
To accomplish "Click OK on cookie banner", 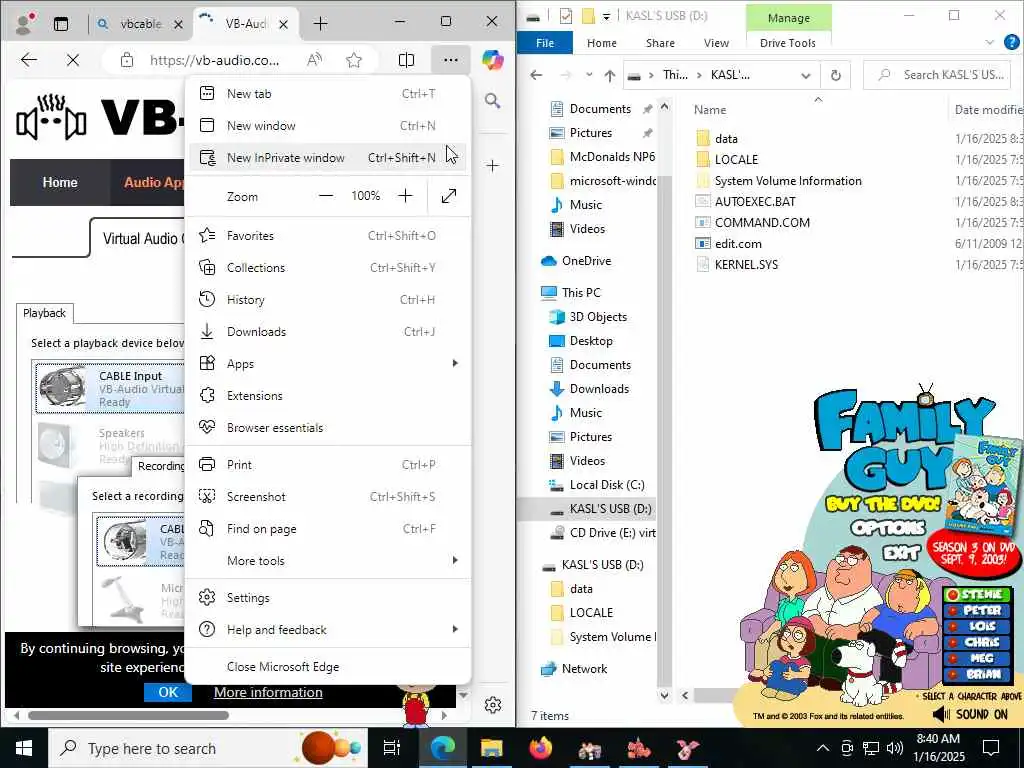I will [x=168, y=692].
